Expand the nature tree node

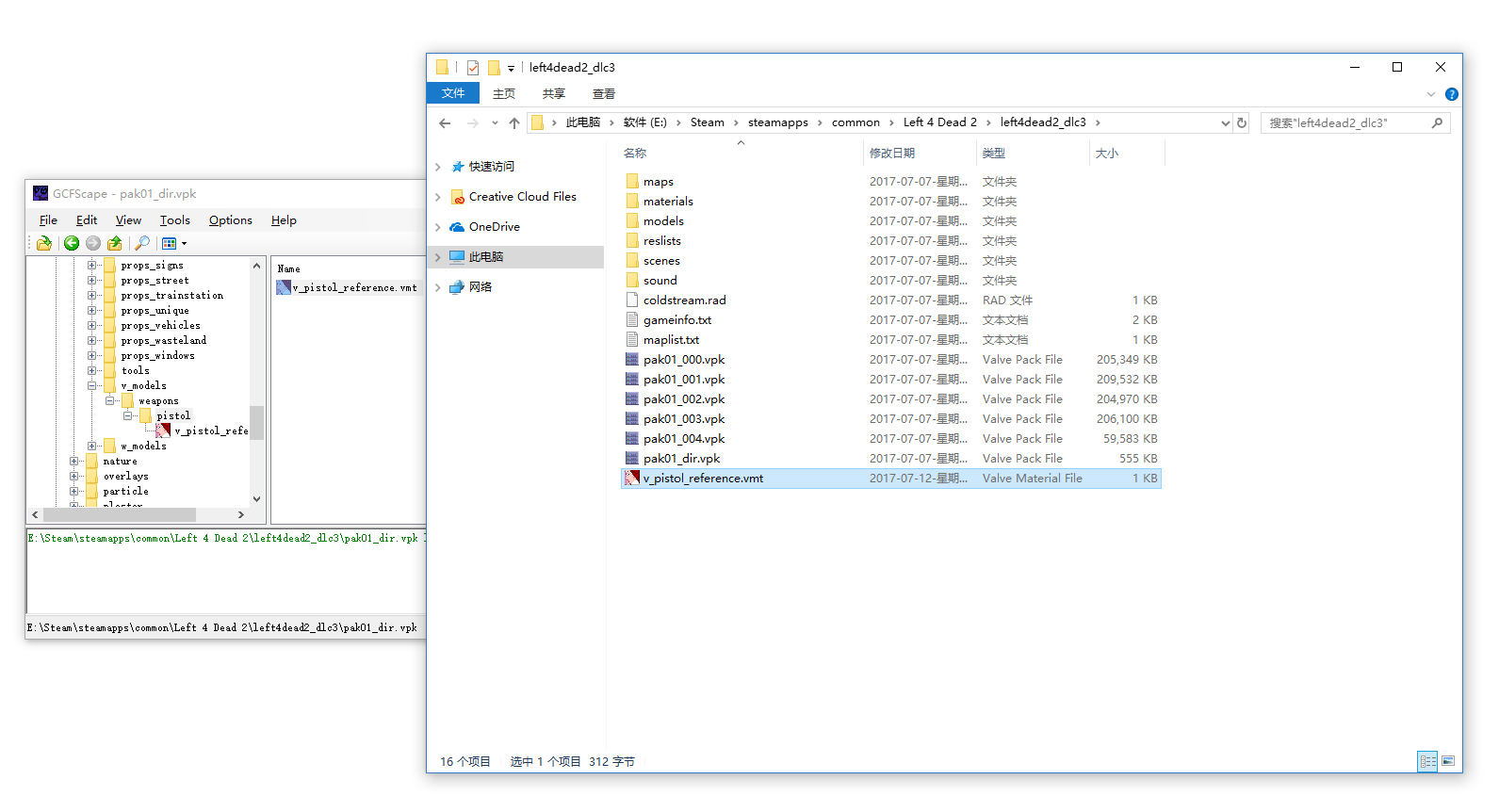coord(74,462)
